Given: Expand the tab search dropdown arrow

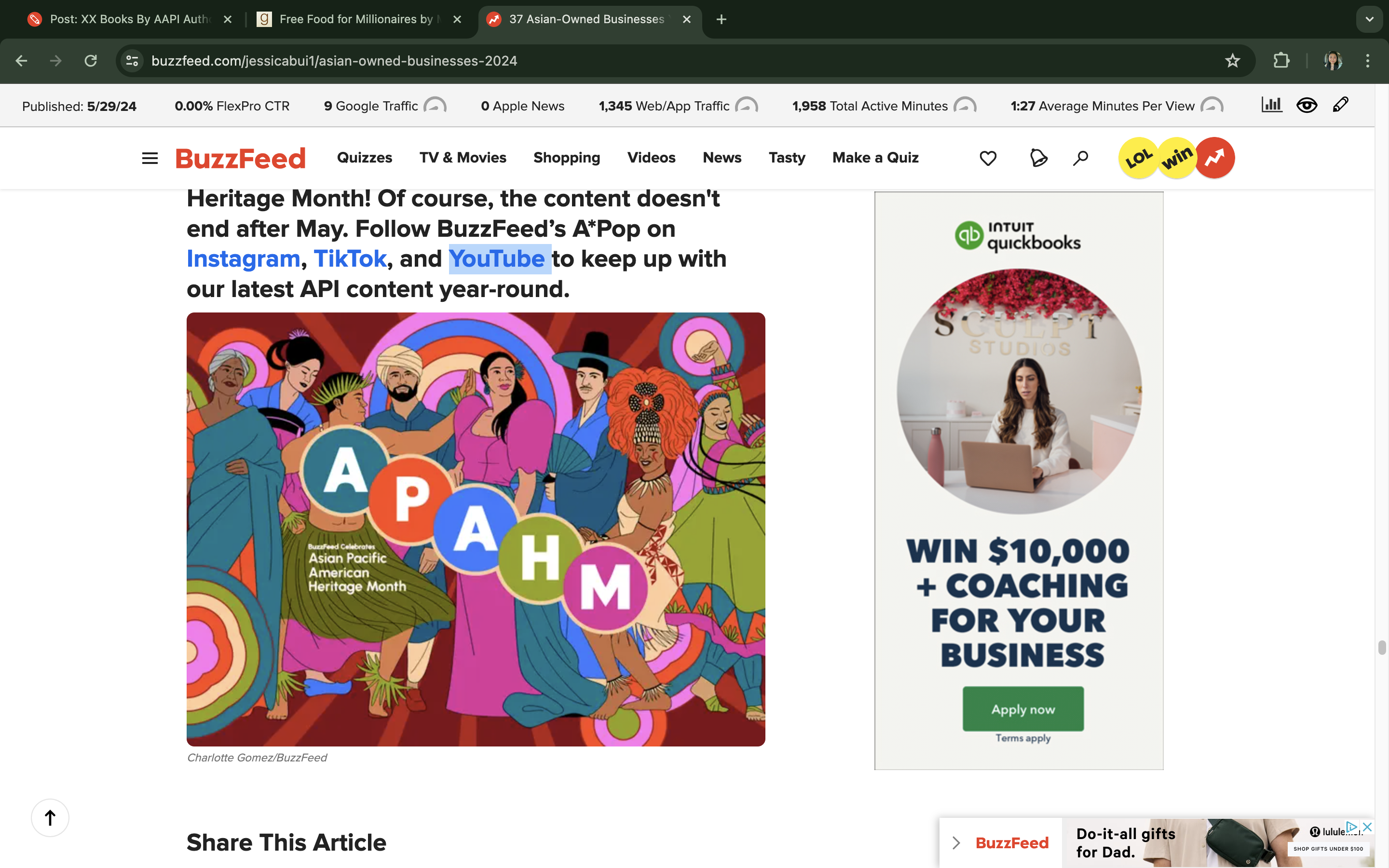Looking at the screenshot, I should (1370, 19).
